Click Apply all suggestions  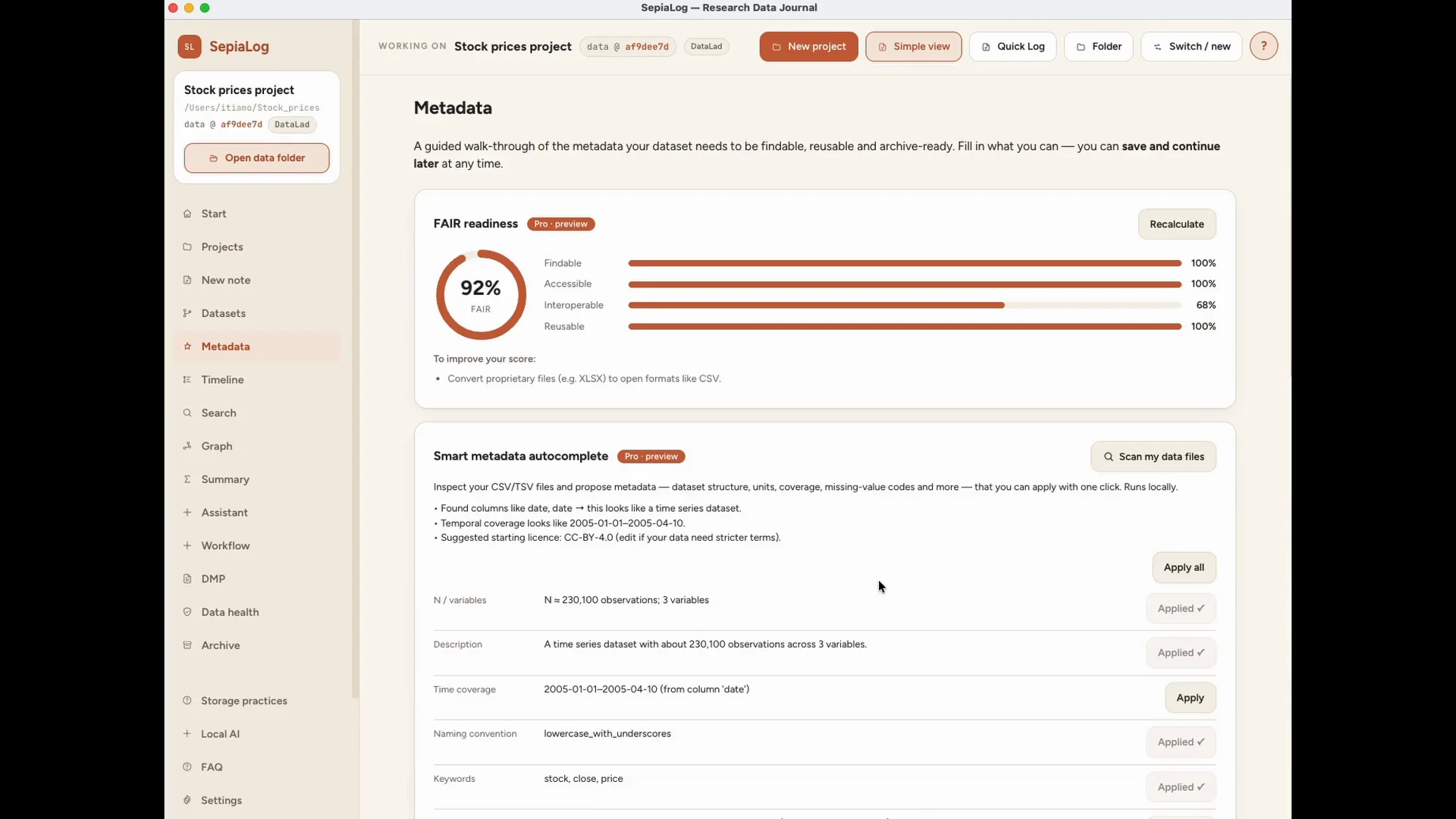click(x=1184, y=568)
